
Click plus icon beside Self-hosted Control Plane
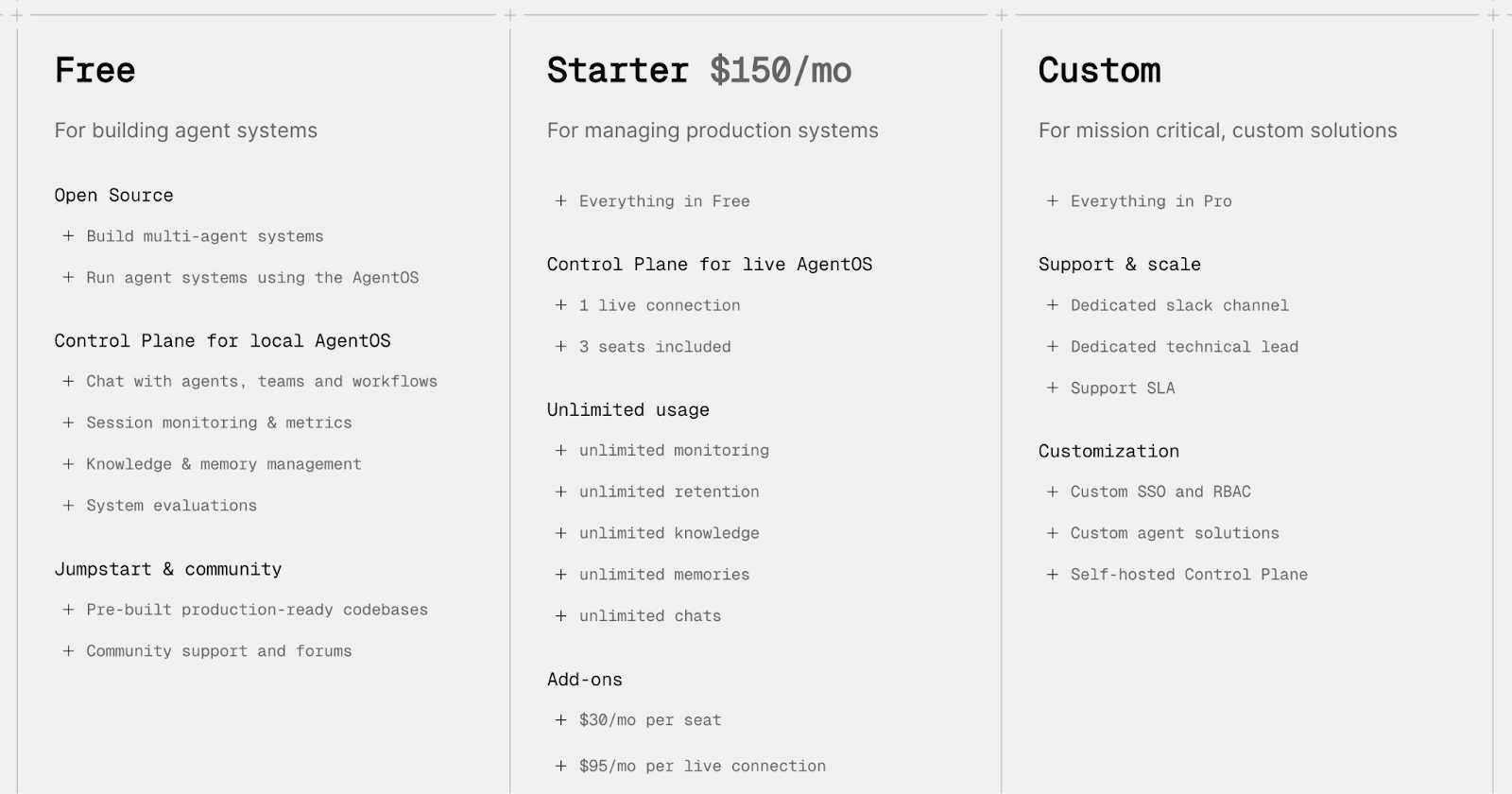coord(1052,575)
